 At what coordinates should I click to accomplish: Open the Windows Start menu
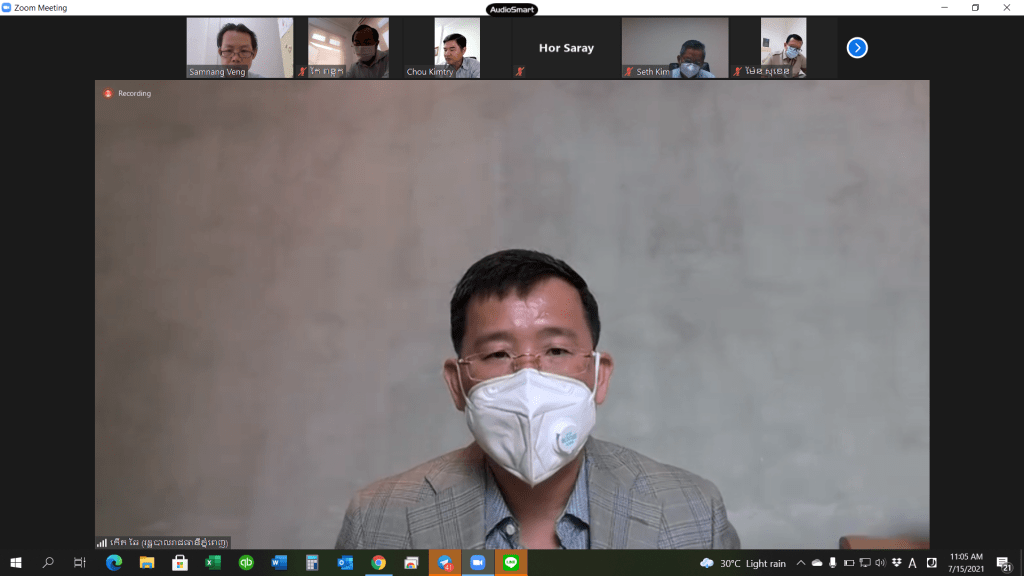pyautogui.click(x=15, y=563)
